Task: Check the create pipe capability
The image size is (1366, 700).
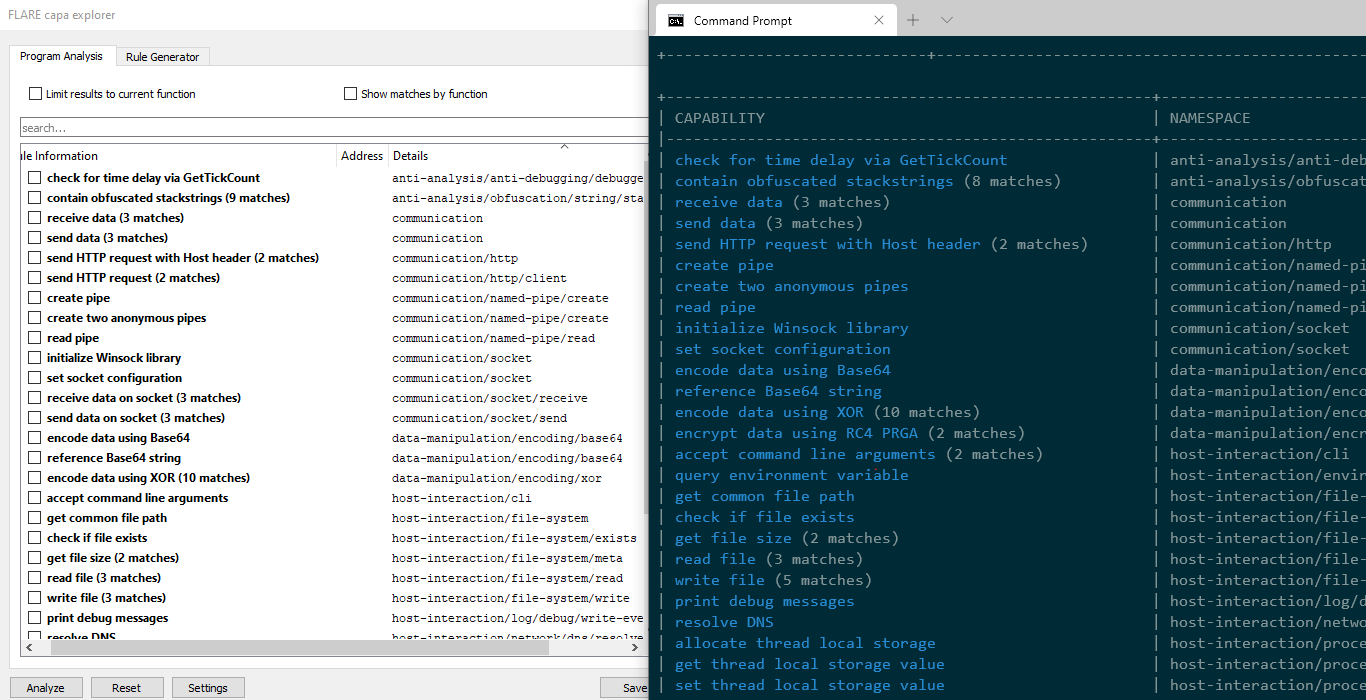Action: click(x=34, y=297)
